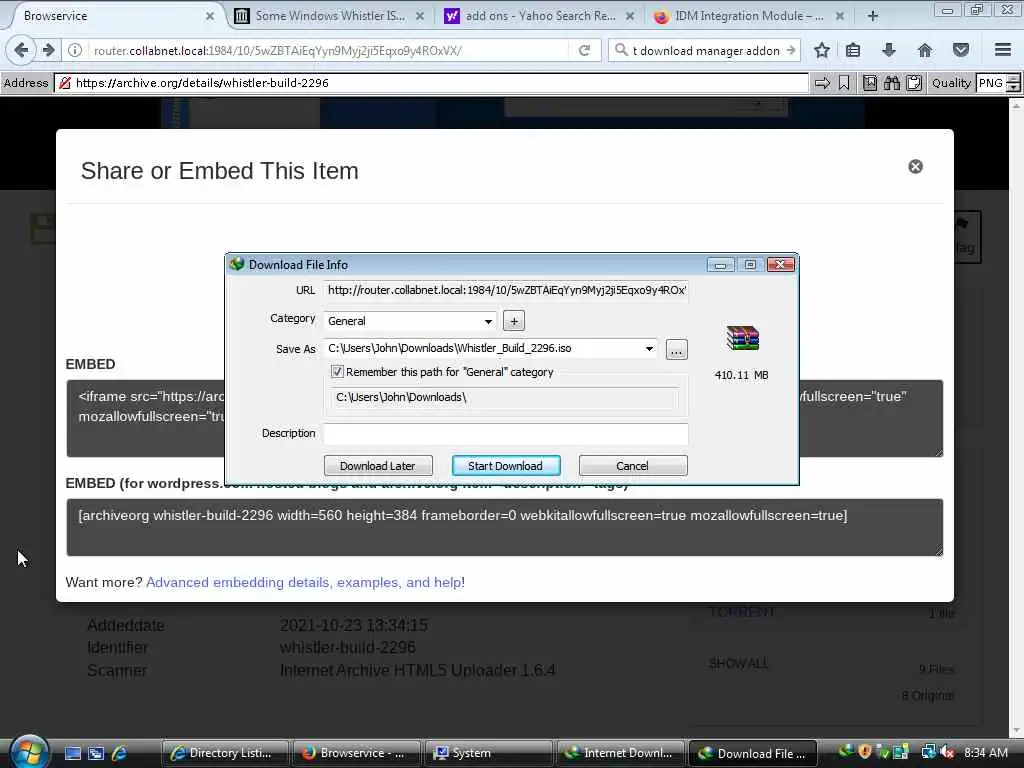Click the security shield tray icon
Viewport: 1024px width, 768px height.
865,752
